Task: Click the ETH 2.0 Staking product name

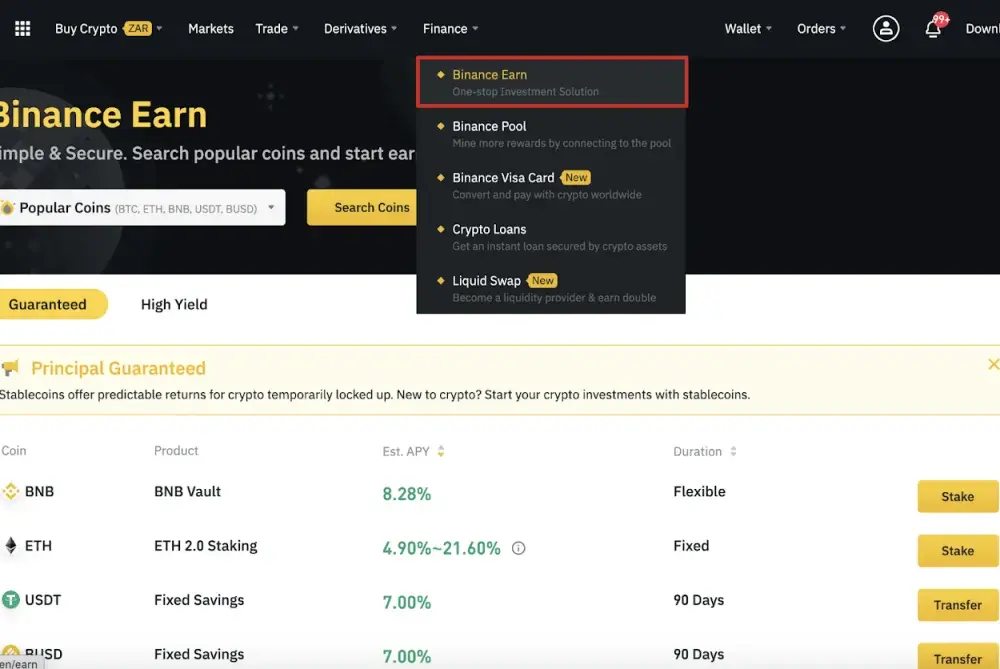Action: tap(205, 545)
